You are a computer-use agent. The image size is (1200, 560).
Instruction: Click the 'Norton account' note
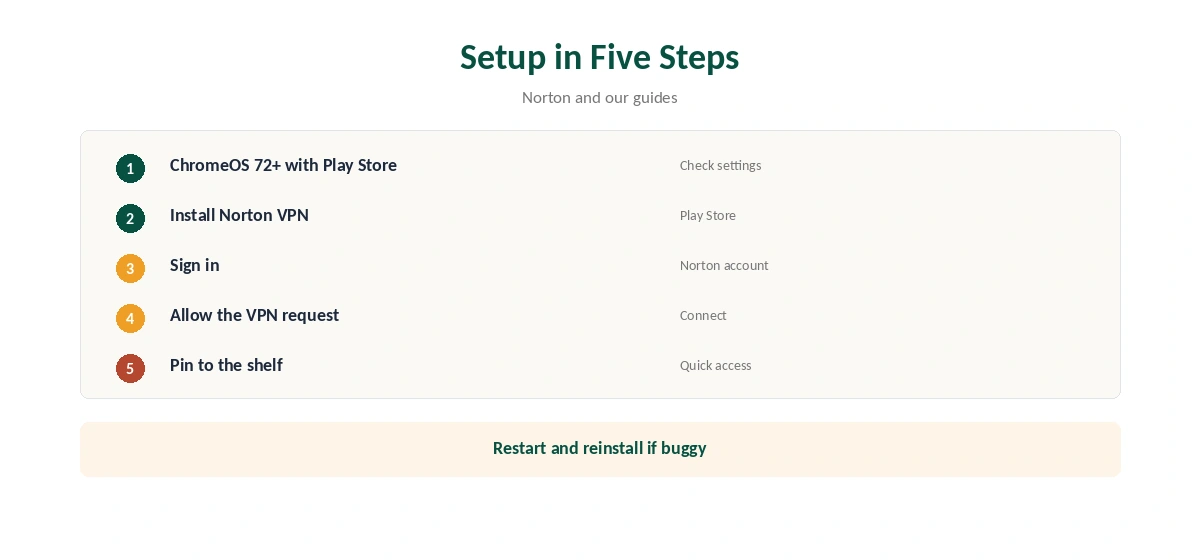click(724, 265)
